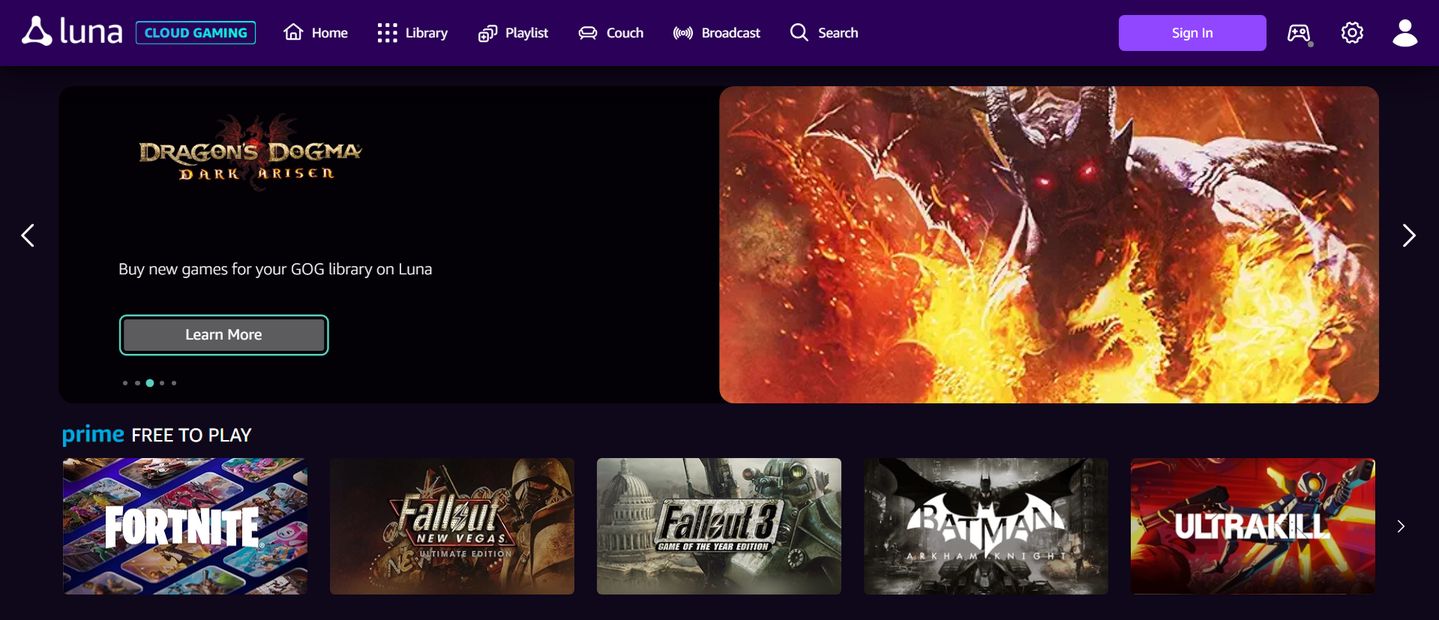1439x620 pixels.
Task: Open the Library tab
Action: click(412, 33)
